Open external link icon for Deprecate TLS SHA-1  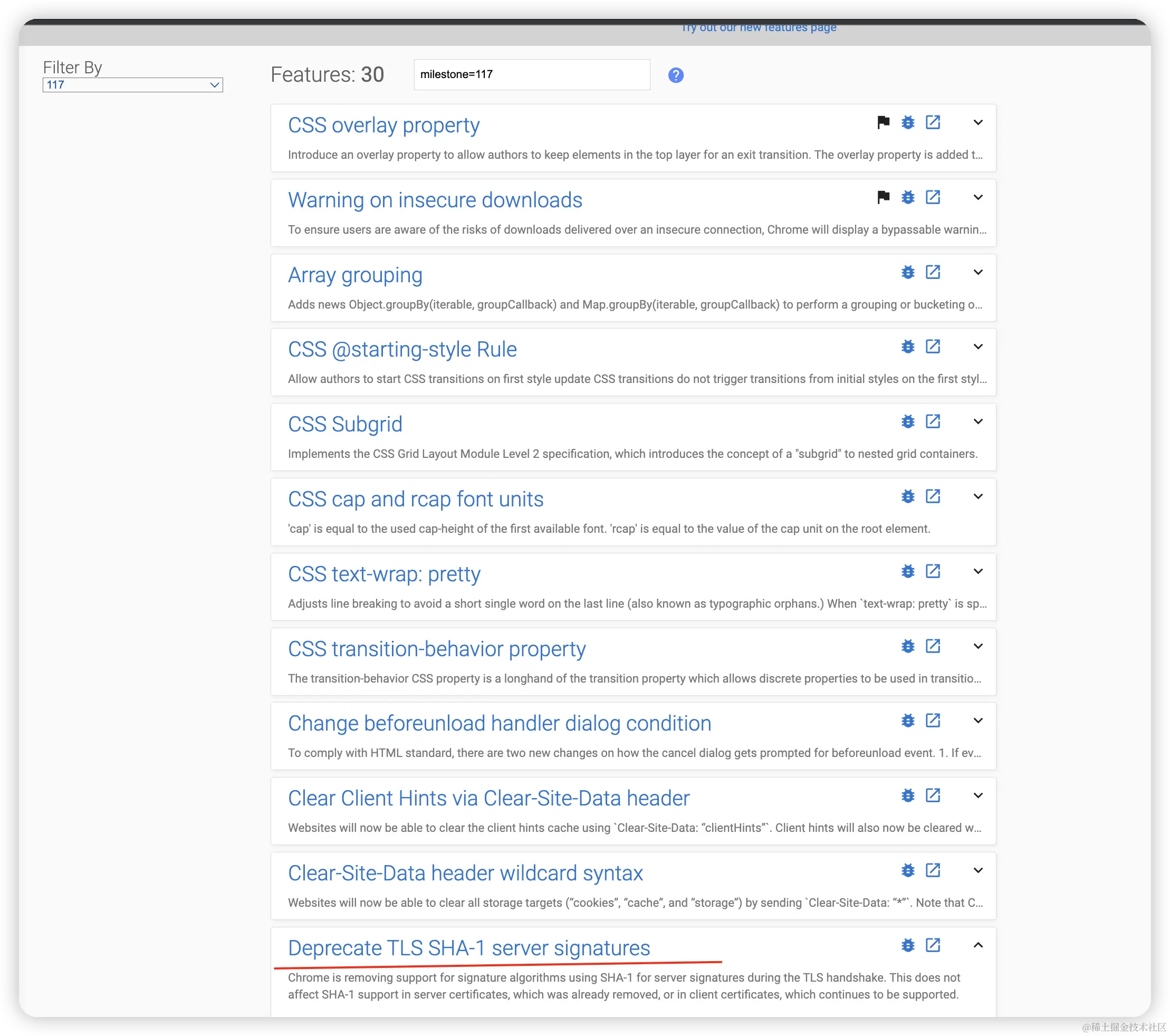point(933,944)
